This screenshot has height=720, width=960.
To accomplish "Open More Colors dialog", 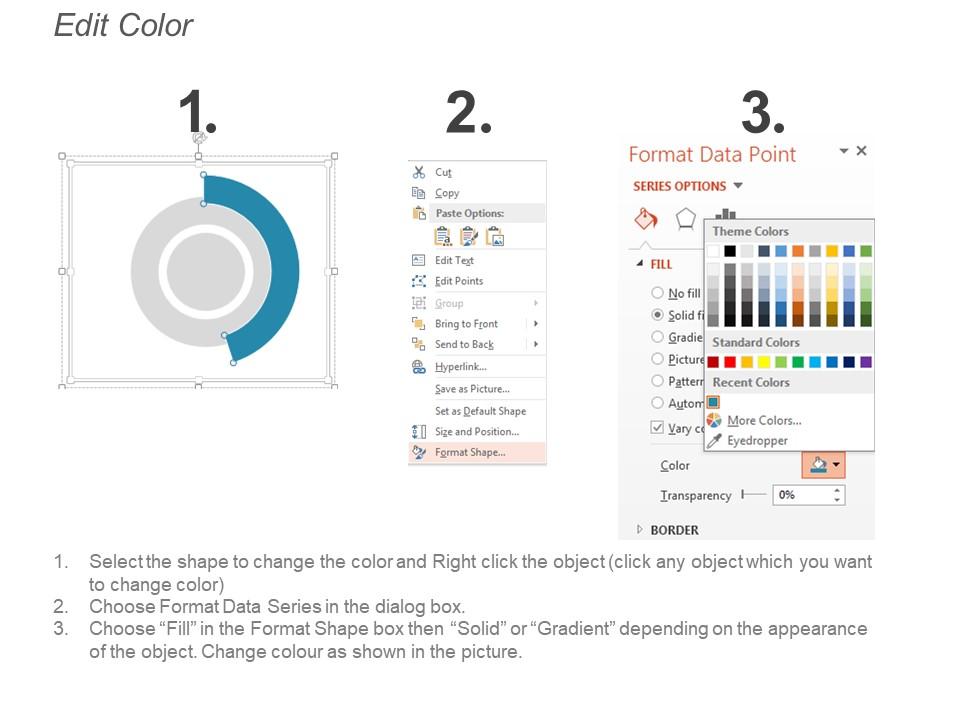I will [764, 421].
